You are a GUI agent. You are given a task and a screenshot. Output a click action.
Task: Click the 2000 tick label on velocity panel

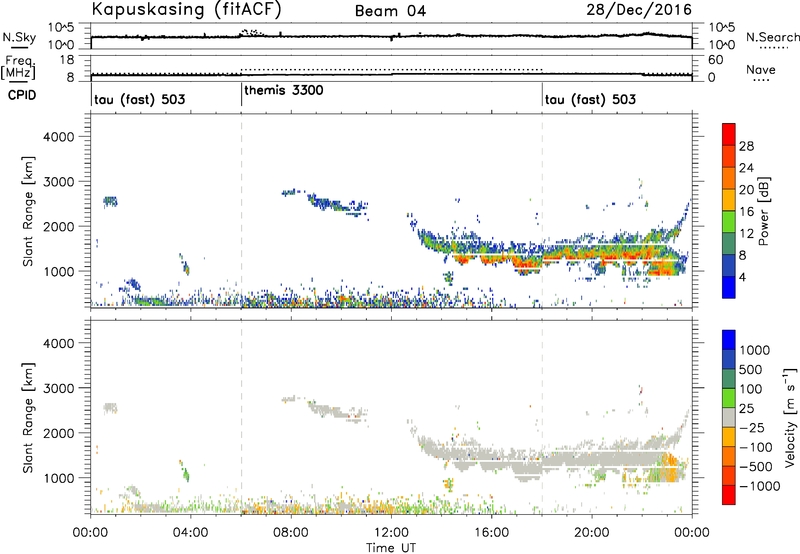(x=58, y=433)
